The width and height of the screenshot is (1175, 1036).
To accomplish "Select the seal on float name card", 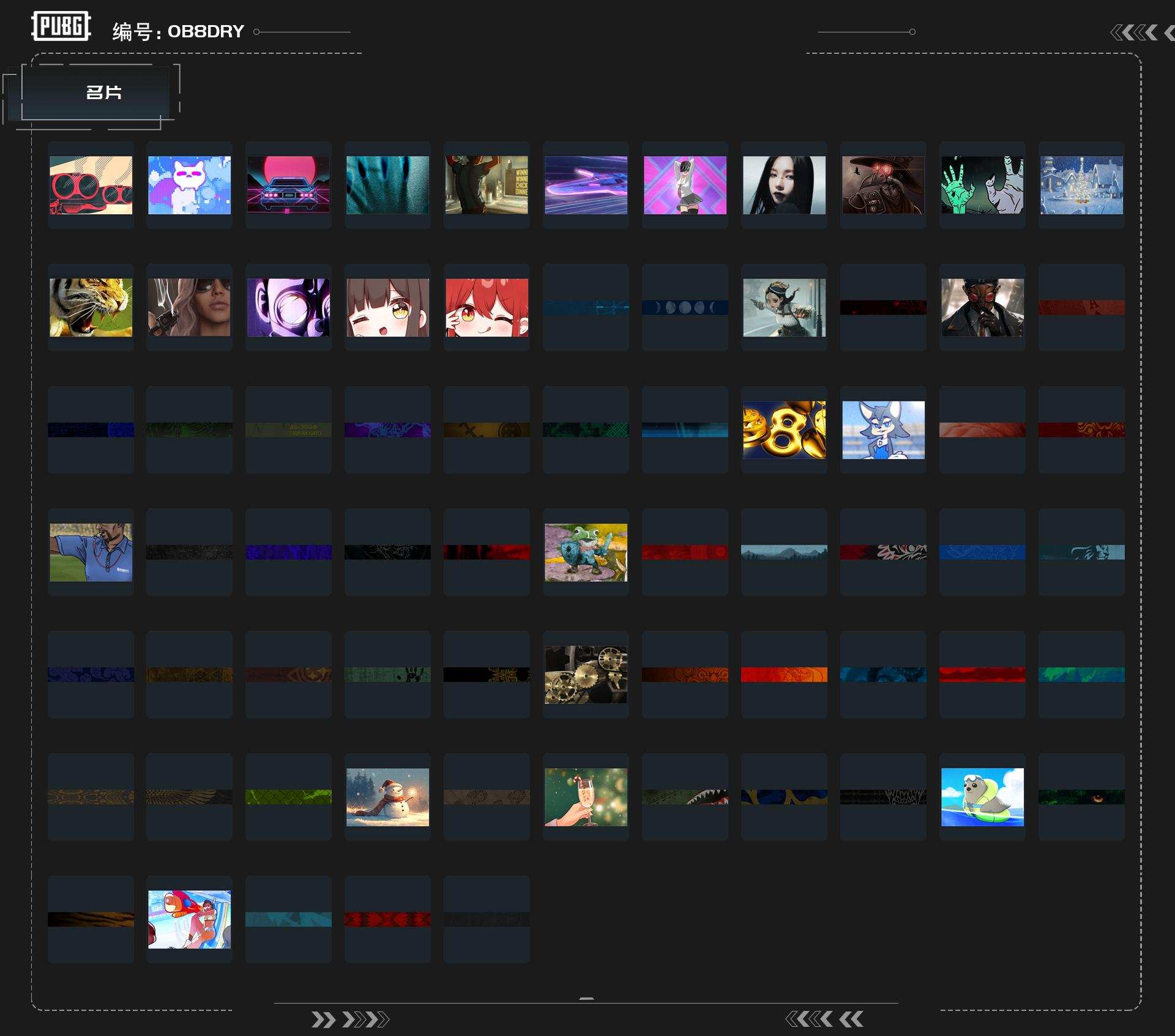I will point(982,797).
